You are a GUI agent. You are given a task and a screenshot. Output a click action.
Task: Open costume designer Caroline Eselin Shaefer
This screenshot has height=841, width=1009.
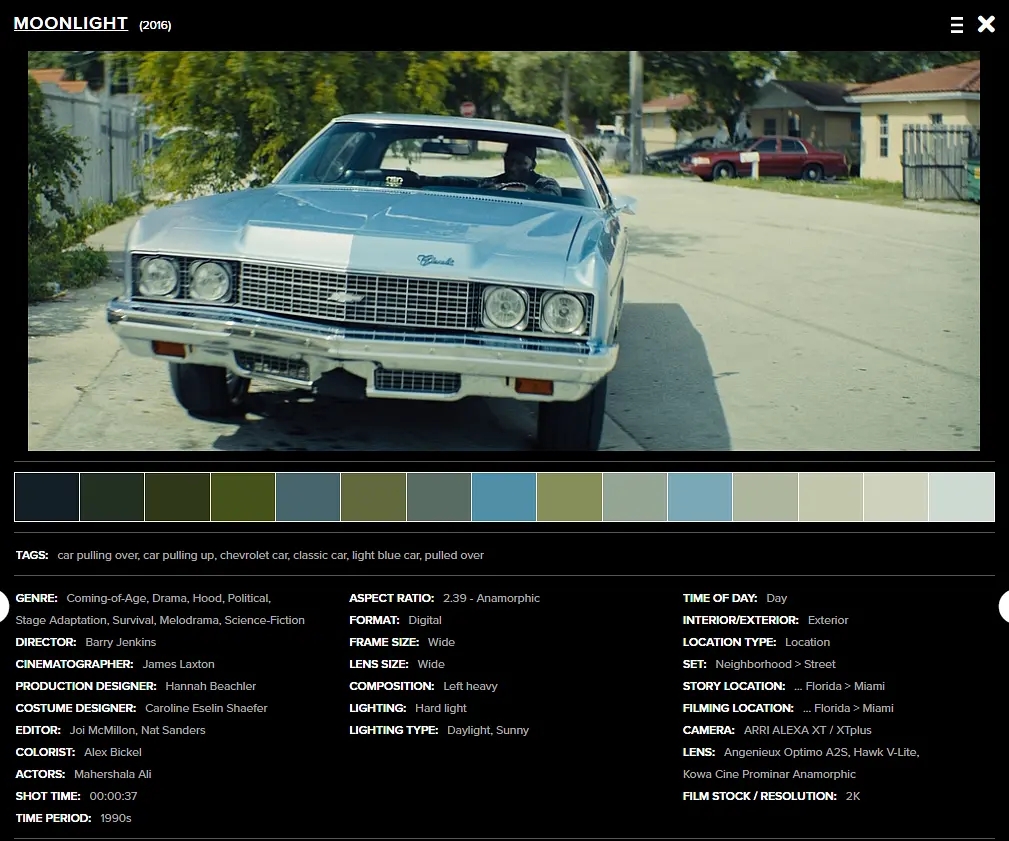[206, 708]
